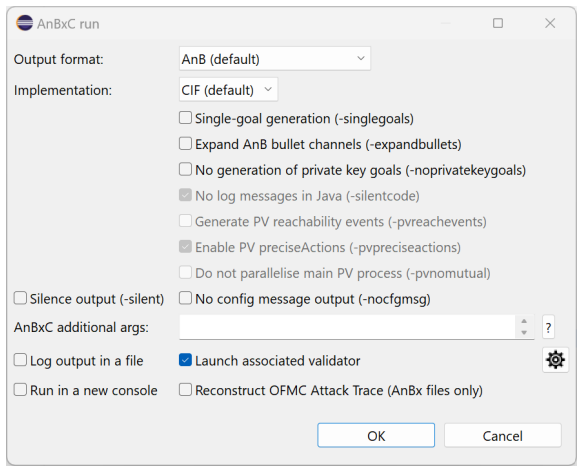The width and height of the screenshot is (583, 472).
Task: Maximize the AnBxC run dialog
Action: 498,23
